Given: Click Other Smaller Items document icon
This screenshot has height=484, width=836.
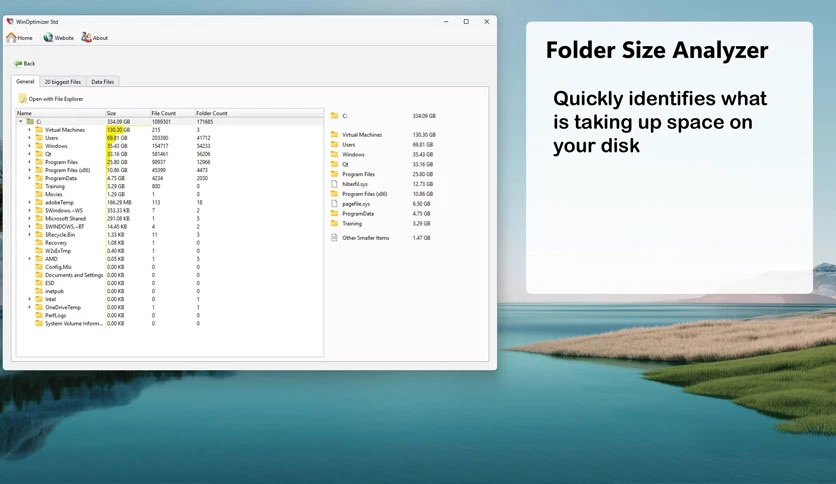Looking at the screenshot, I should click(334, 238).
